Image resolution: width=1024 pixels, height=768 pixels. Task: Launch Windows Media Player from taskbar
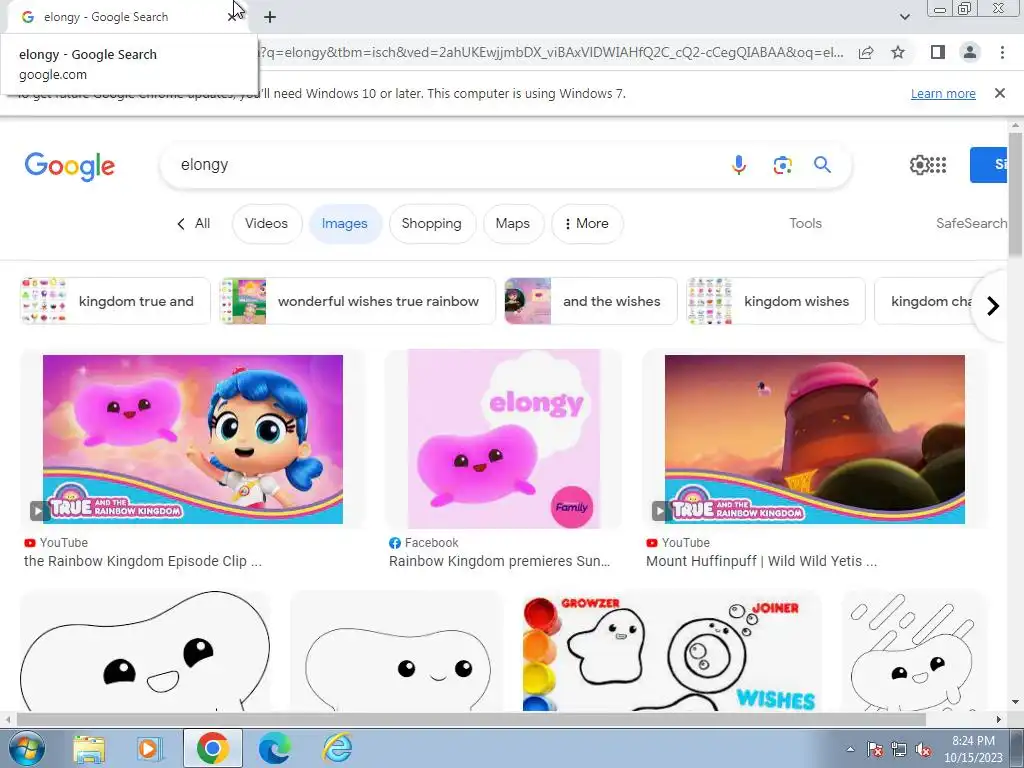pyautogui.click(x=149, y=748)
